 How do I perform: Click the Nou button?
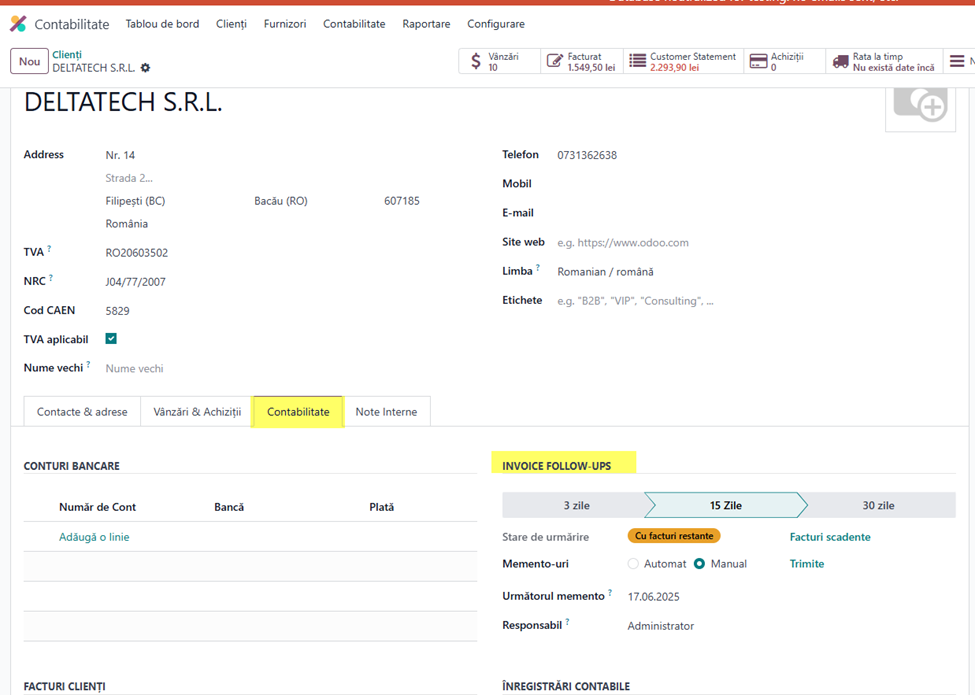point(29,61)
